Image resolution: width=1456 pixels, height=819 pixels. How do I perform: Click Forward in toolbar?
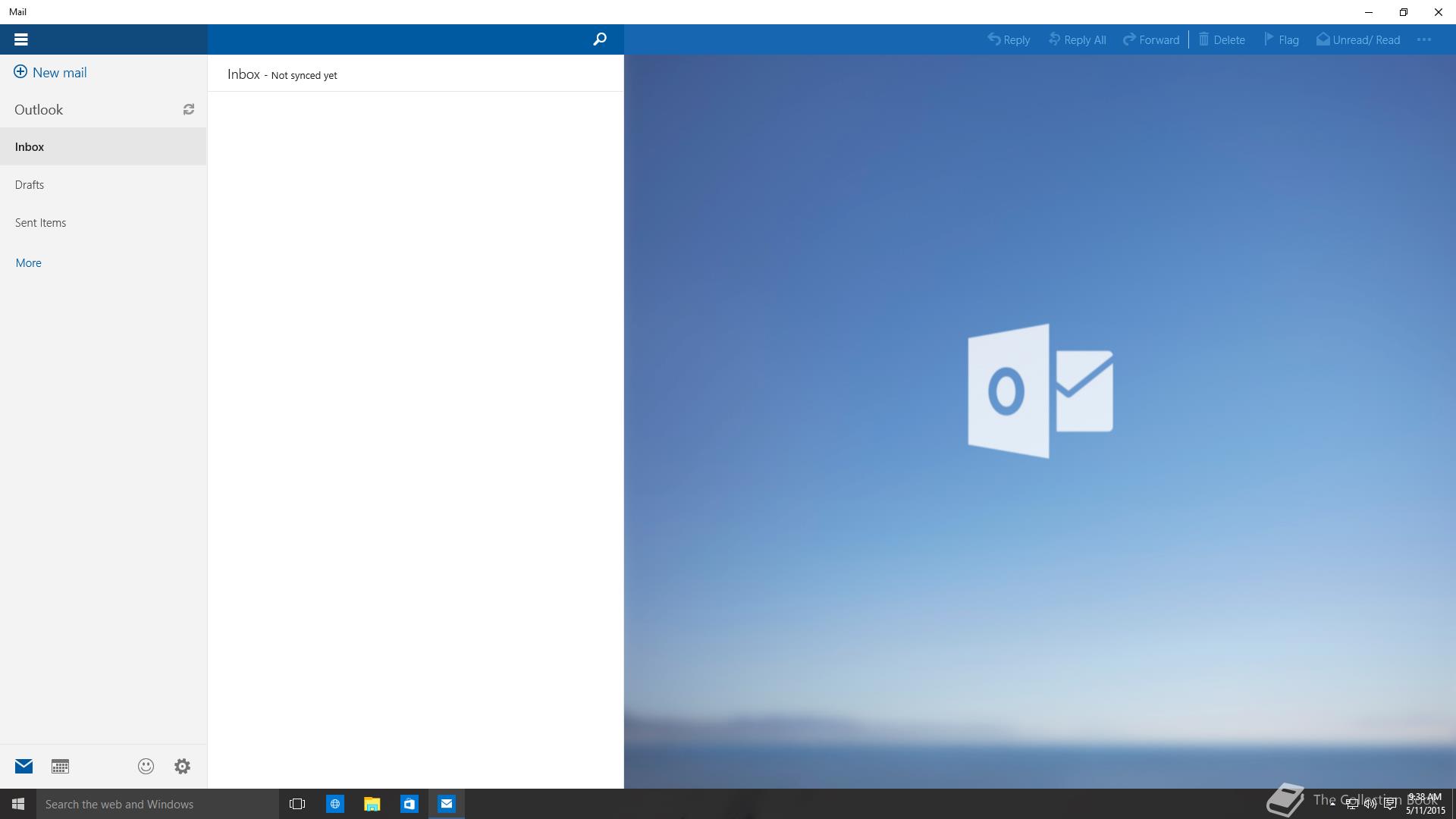click(1151, 39)
